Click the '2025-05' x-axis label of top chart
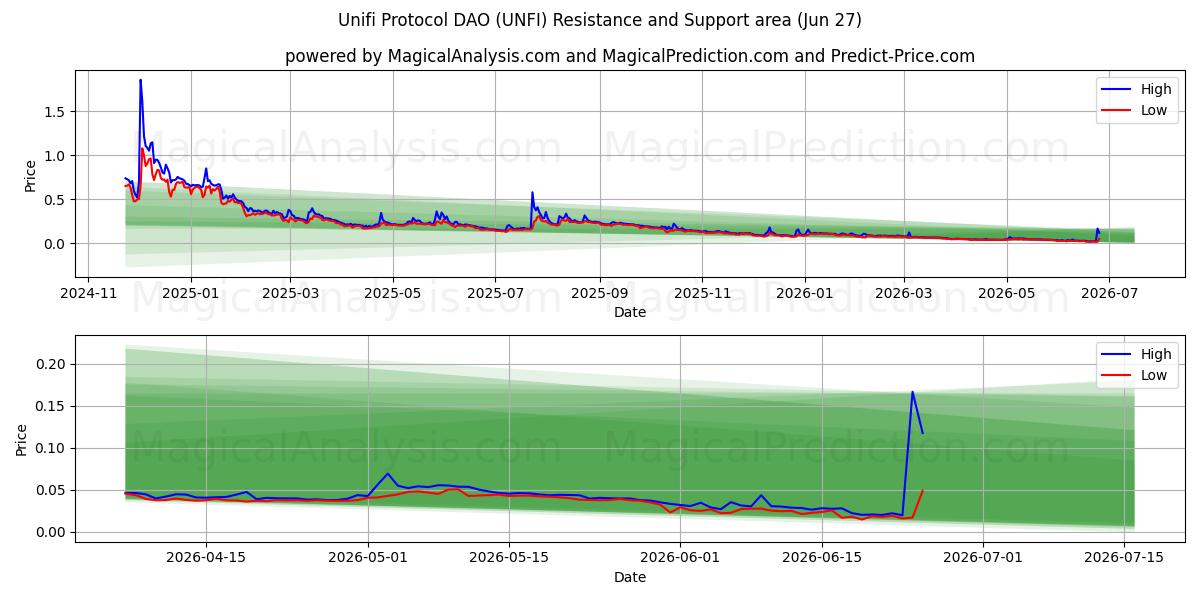Image resolution: width=1200 pixels, height=600 pixels. (392, 294)
